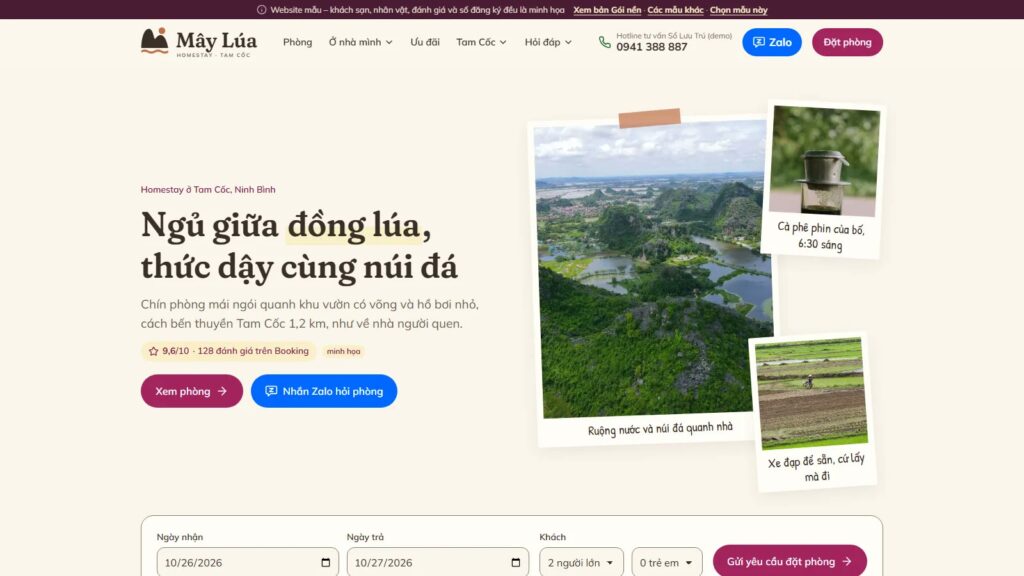Click the chat icon in the Nhắn Zalo hỏi phòng button
1024x576 pixels.
[x=271, y=391]
